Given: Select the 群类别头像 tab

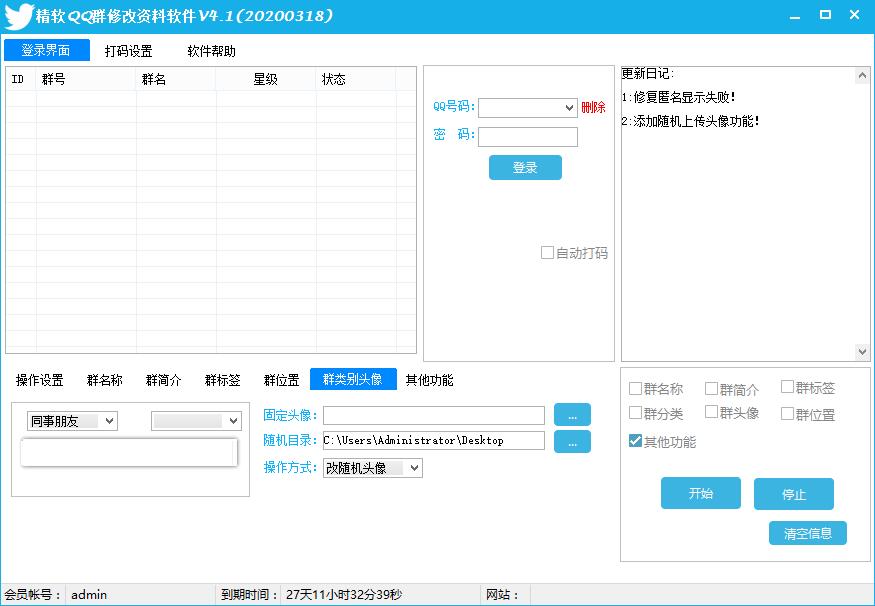Looking at the screenshot, I should tap(353, 379).
